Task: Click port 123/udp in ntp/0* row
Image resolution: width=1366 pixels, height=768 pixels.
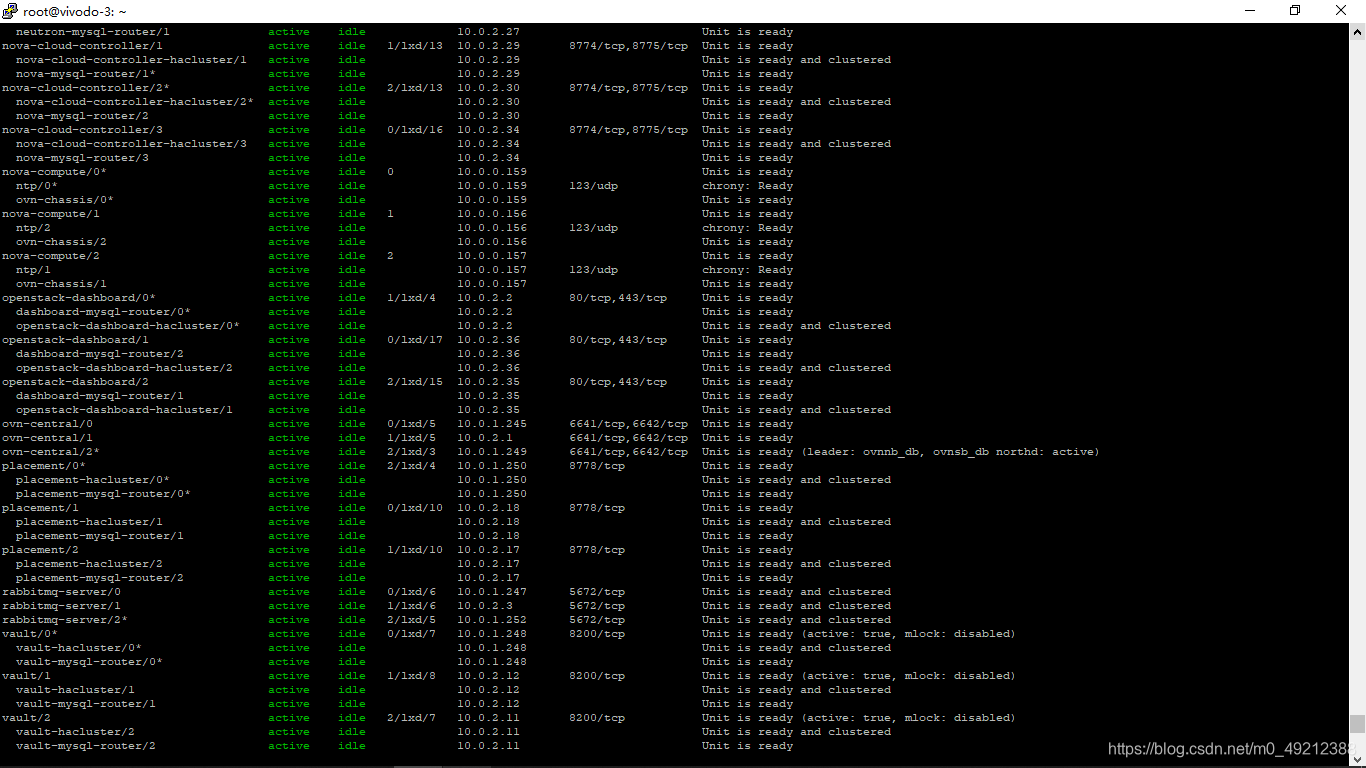Action: [594, 186]
